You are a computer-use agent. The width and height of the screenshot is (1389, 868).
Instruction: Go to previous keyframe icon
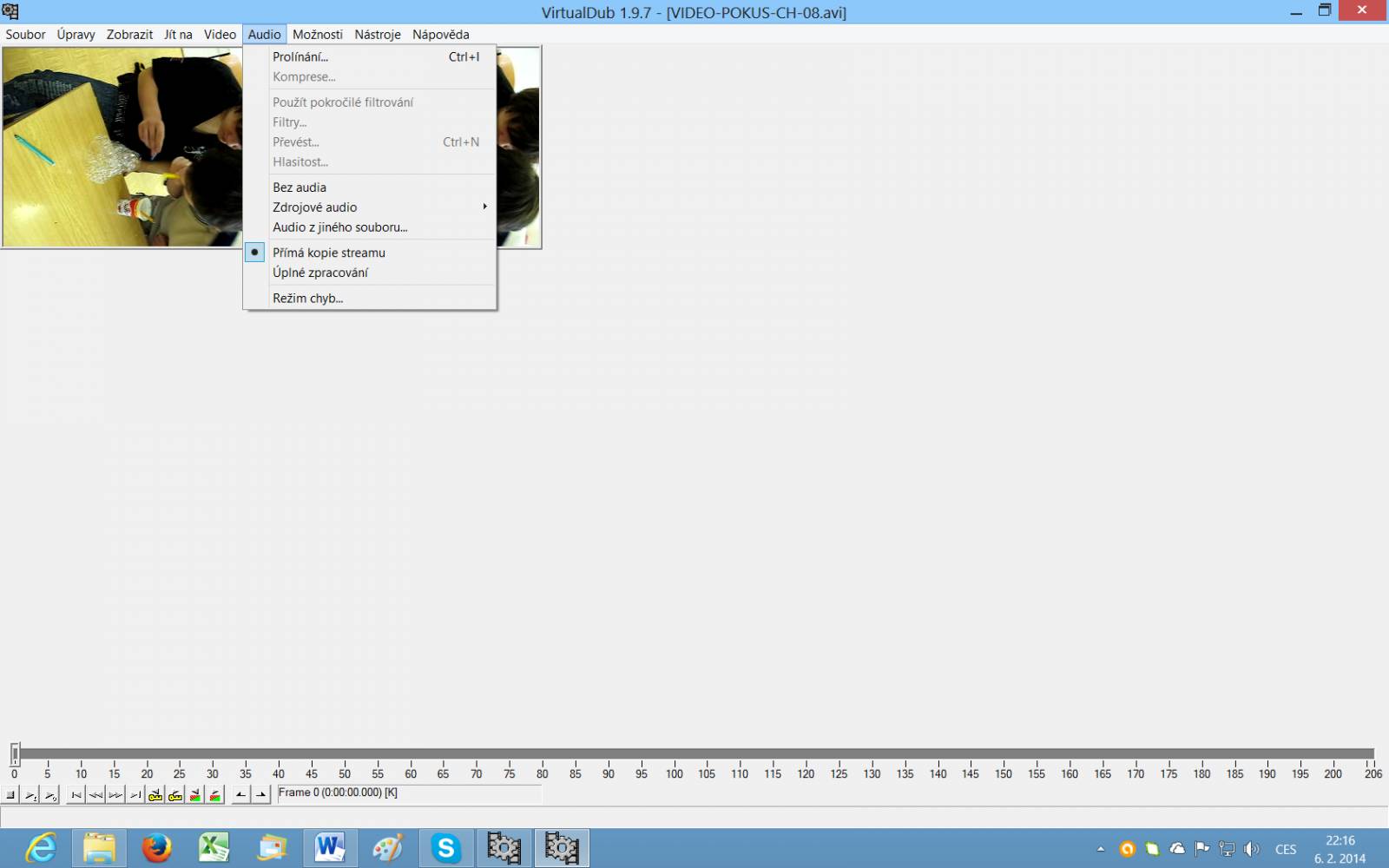tap(156, 794)
